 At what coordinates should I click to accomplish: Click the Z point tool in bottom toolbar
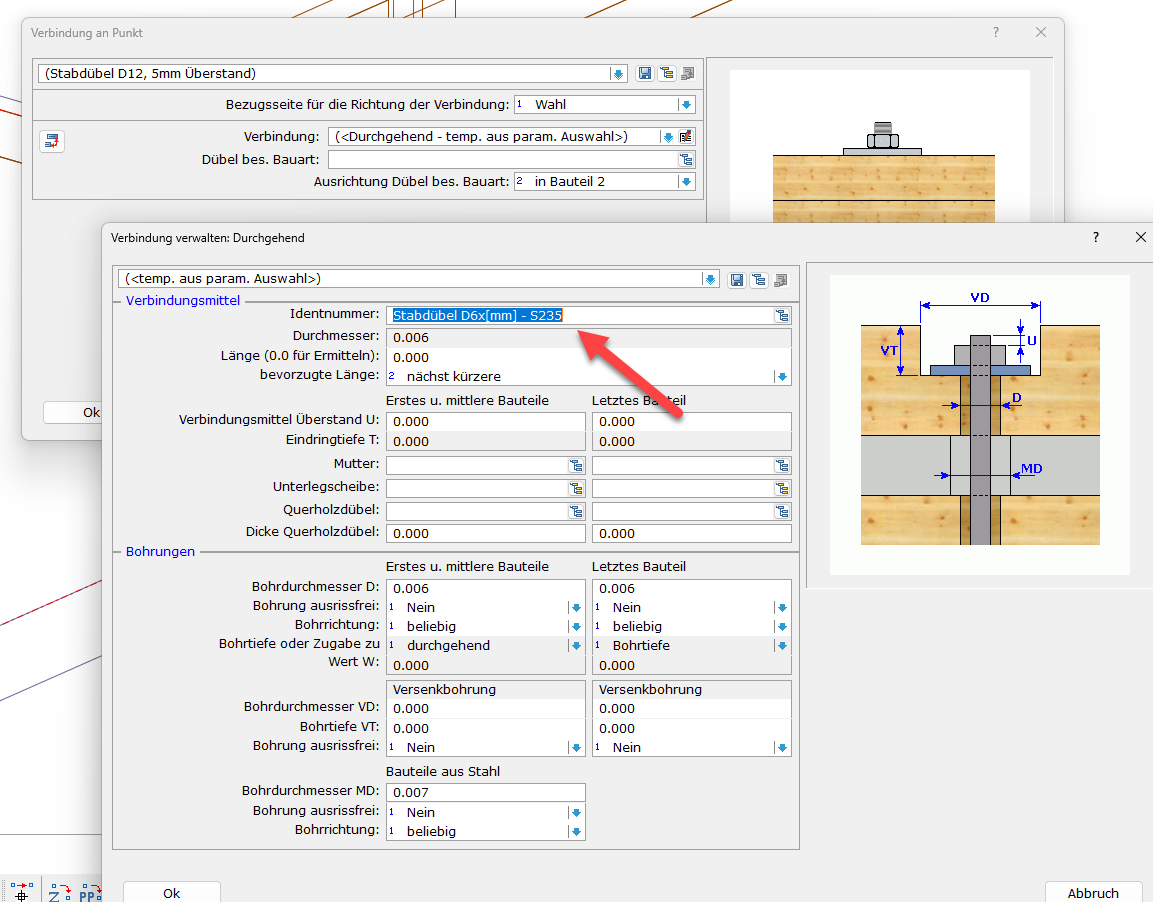pos(59,892)
